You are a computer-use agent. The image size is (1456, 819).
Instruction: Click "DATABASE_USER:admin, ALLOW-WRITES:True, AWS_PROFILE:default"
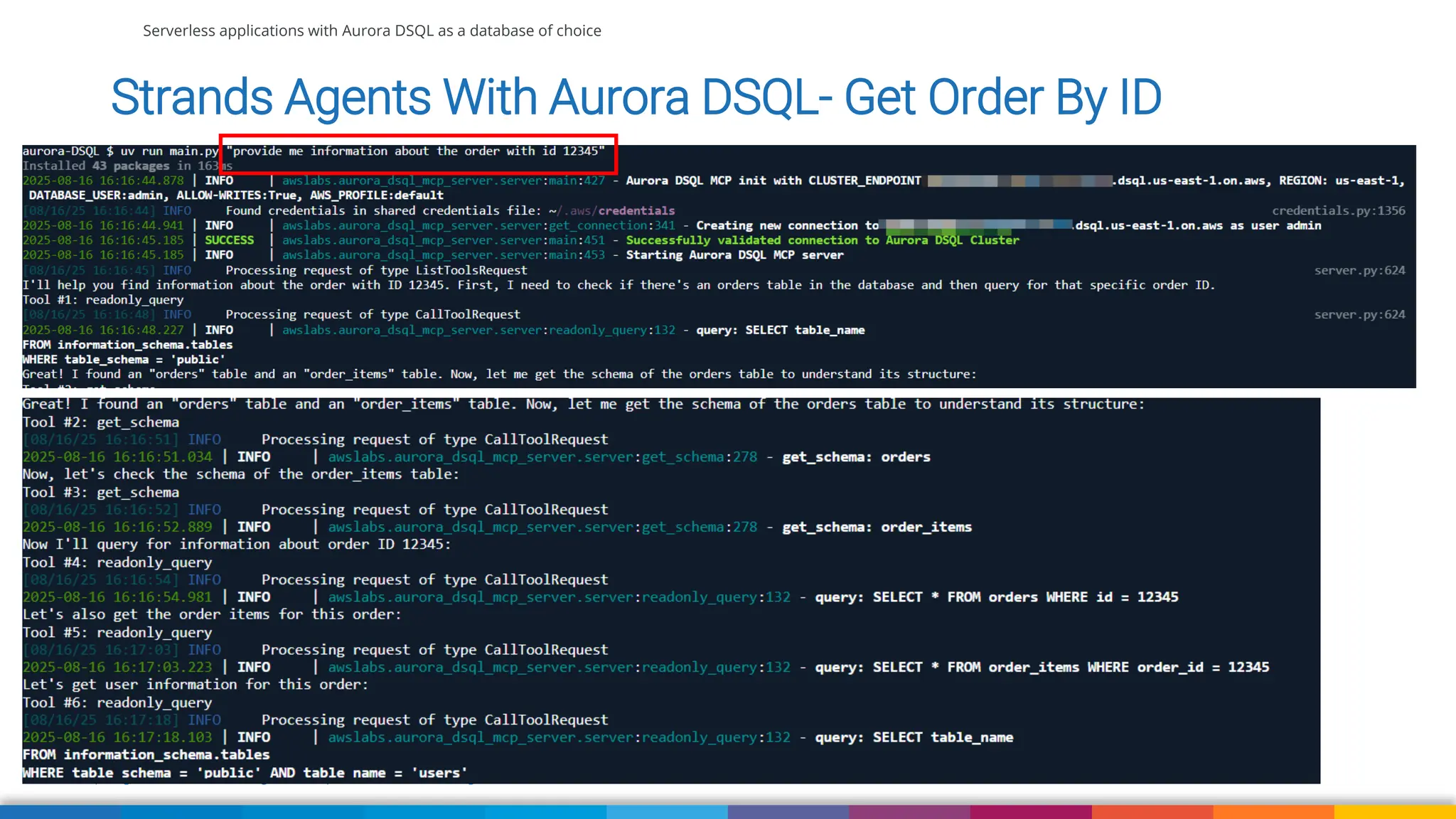pyautogui.click(x=236, y=196)
